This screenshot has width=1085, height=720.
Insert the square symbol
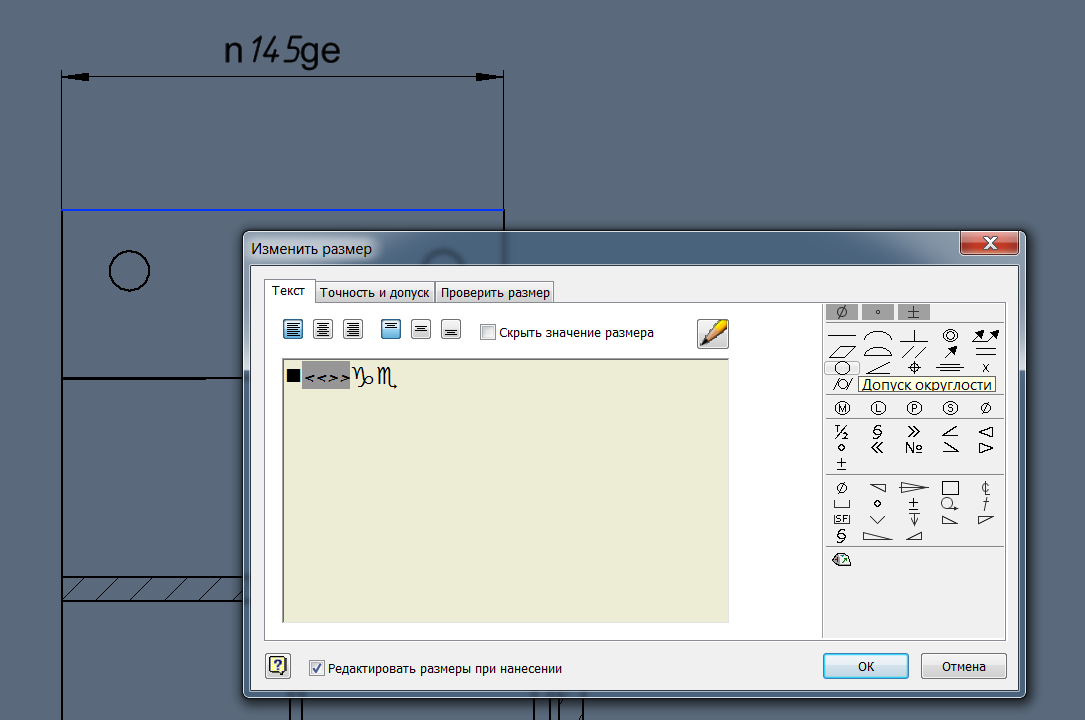point(950,488)
